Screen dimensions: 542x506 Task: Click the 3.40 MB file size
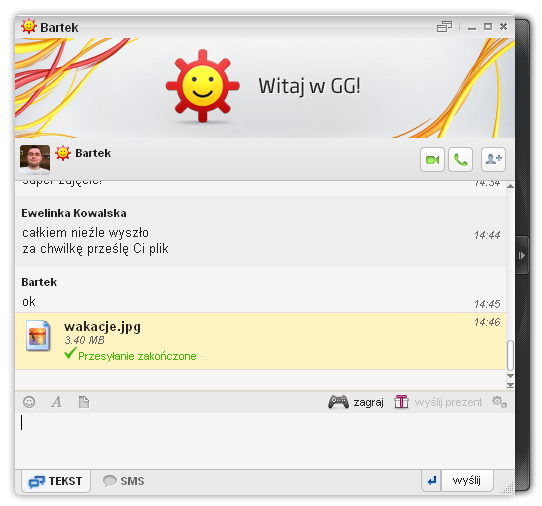point(84,340)
